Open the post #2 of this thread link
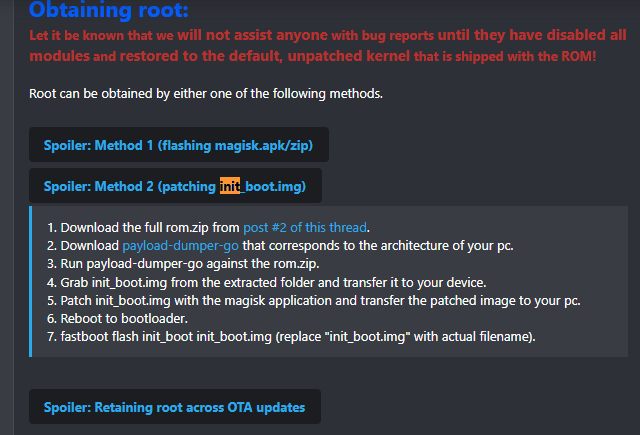The image size is (640, 435). tap(305, 227)
